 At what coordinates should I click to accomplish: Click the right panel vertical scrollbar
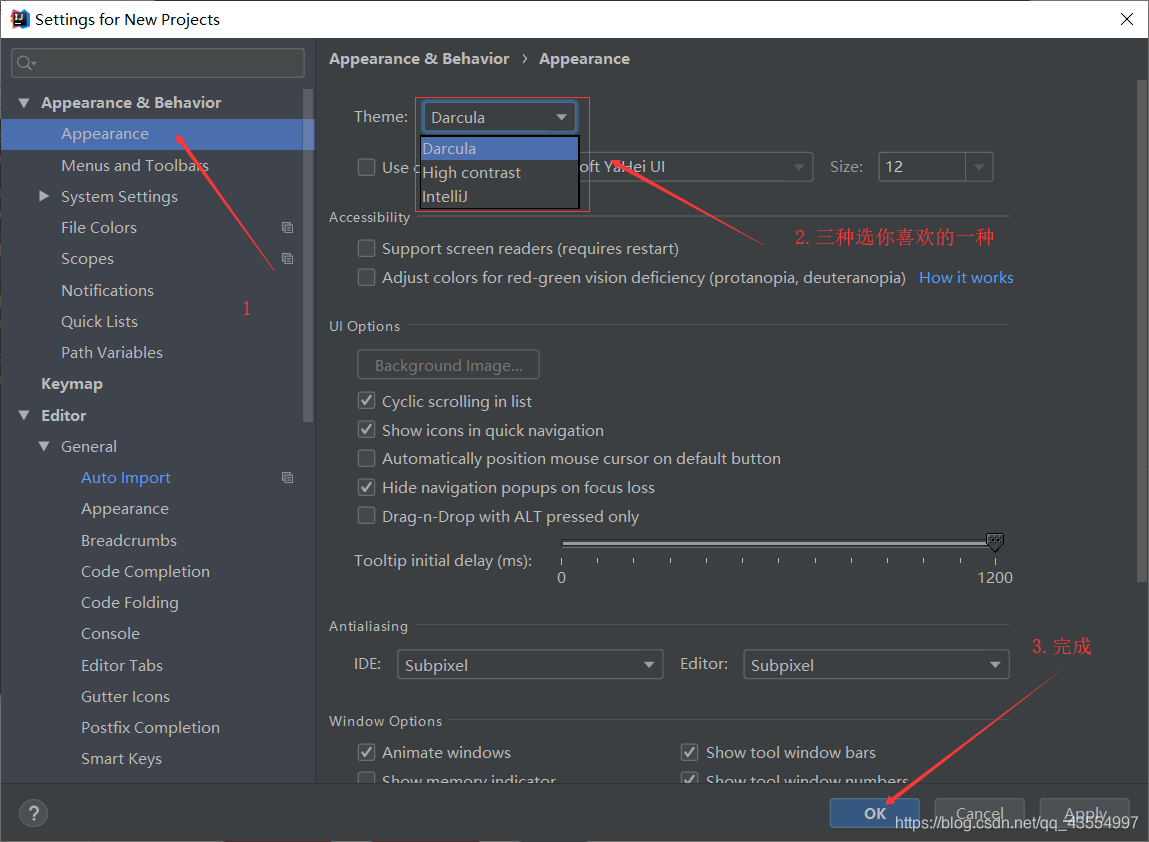(x=1142, y=330)
